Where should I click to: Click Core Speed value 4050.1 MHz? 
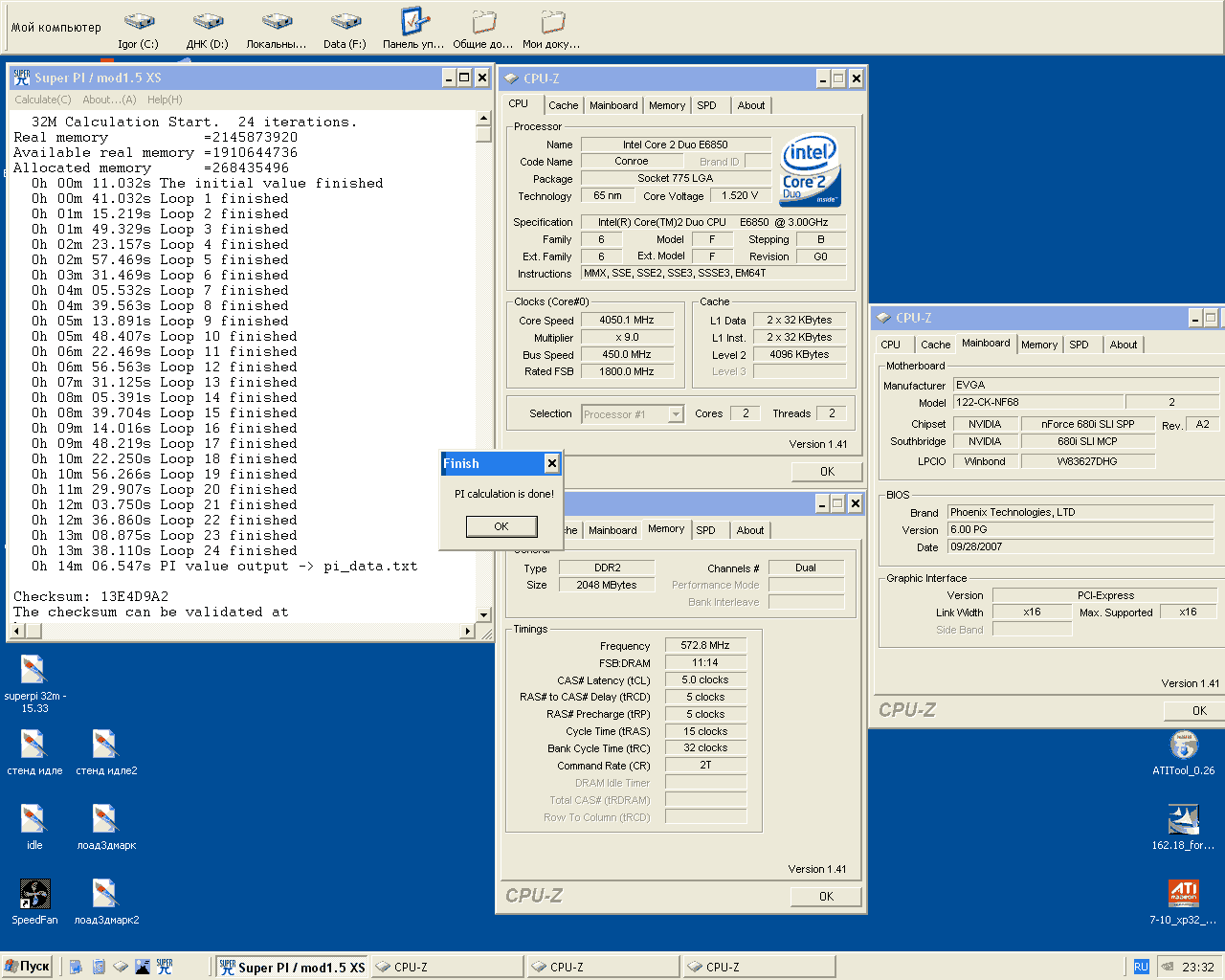coord(627,320)
